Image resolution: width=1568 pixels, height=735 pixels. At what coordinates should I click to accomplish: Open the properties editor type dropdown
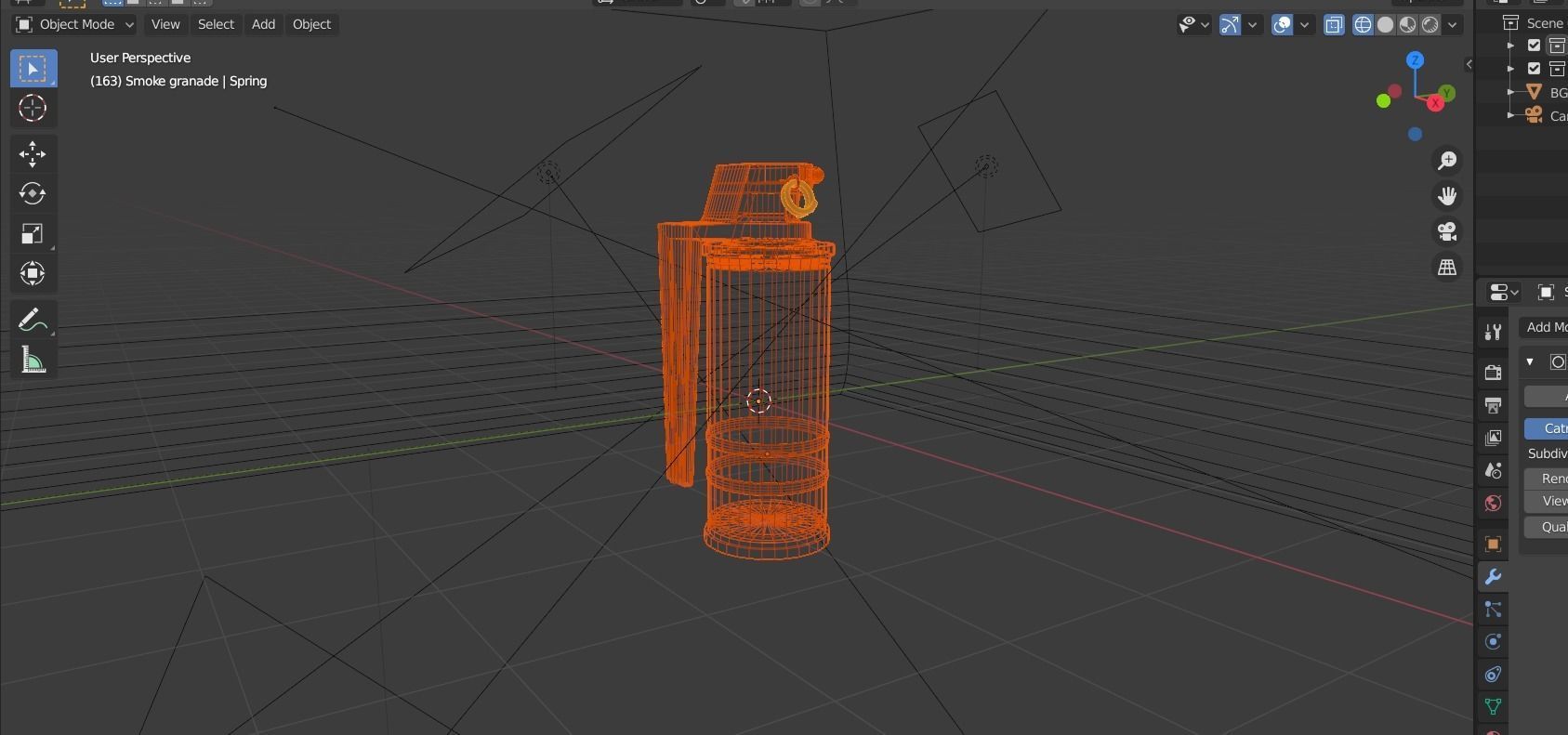coord(1504,292)
